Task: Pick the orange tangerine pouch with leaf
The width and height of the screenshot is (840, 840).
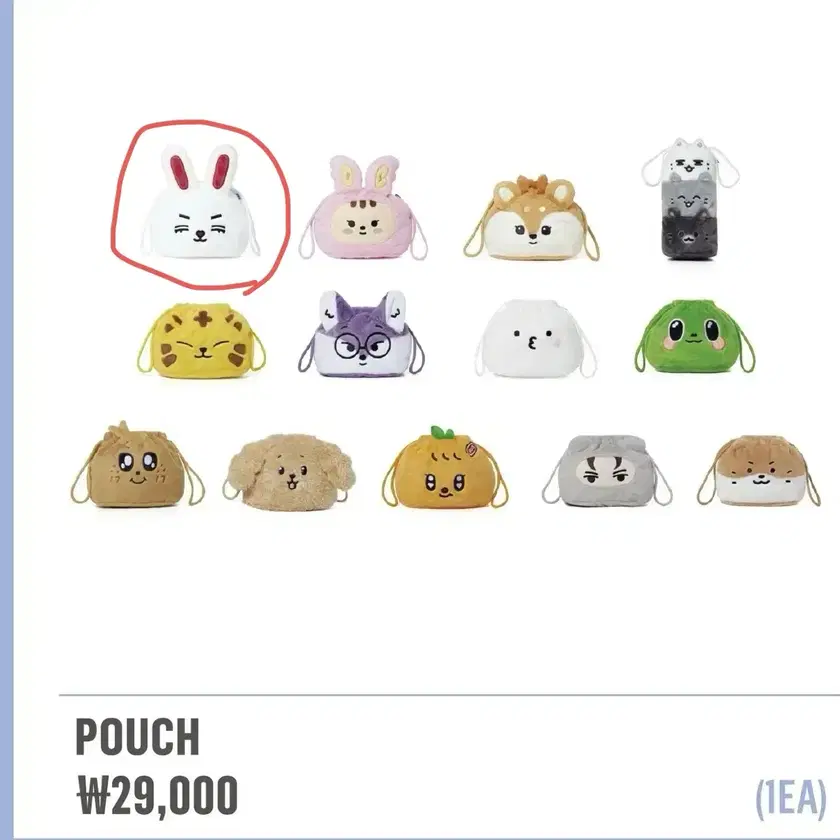Action: 445,467
